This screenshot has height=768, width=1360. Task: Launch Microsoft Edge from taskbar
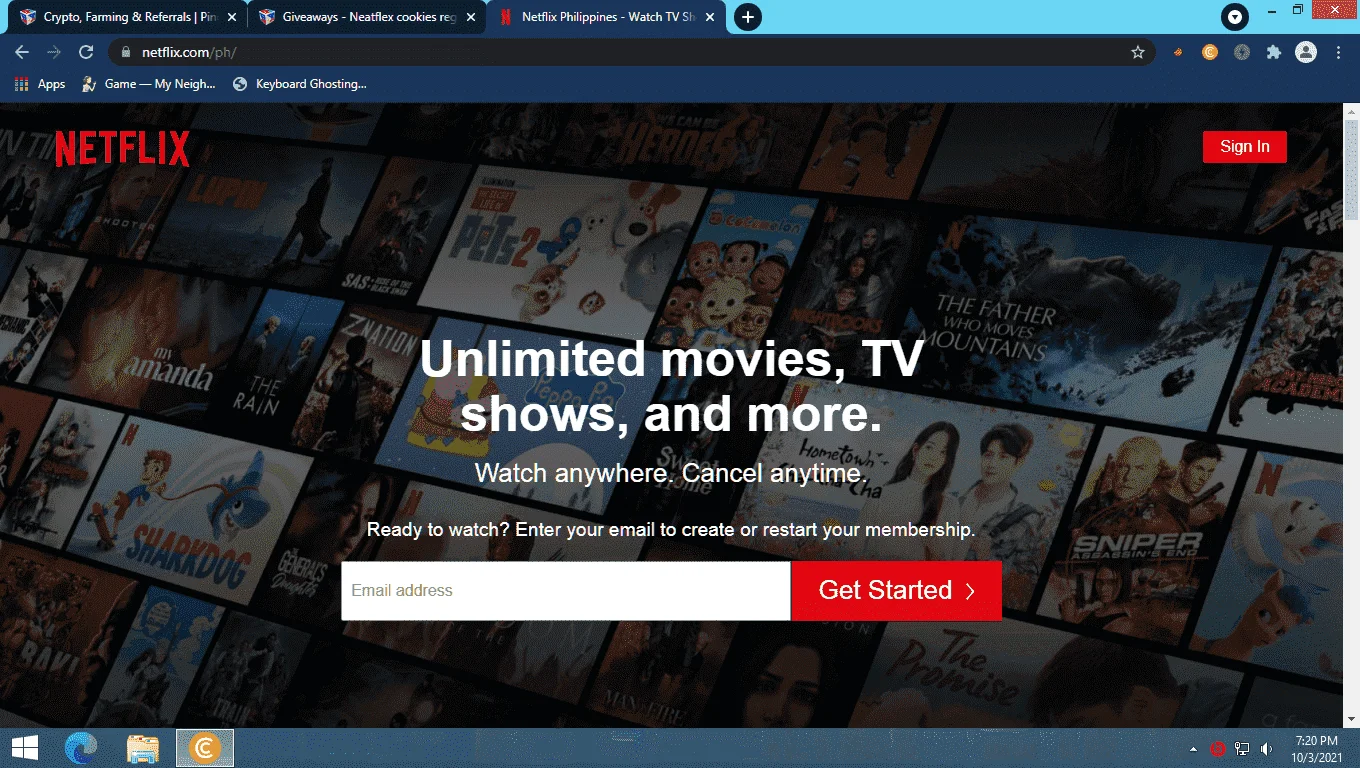82,747
